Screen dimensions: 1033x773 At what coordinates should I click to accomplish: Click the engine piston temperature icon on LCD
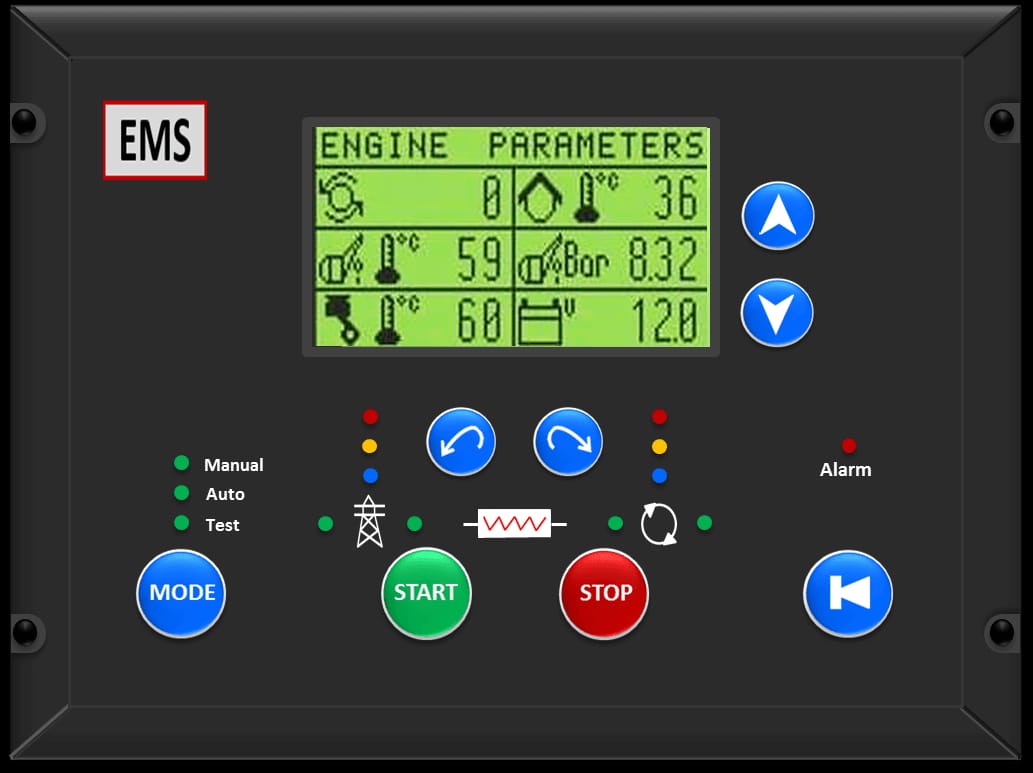tap(370, 319)
